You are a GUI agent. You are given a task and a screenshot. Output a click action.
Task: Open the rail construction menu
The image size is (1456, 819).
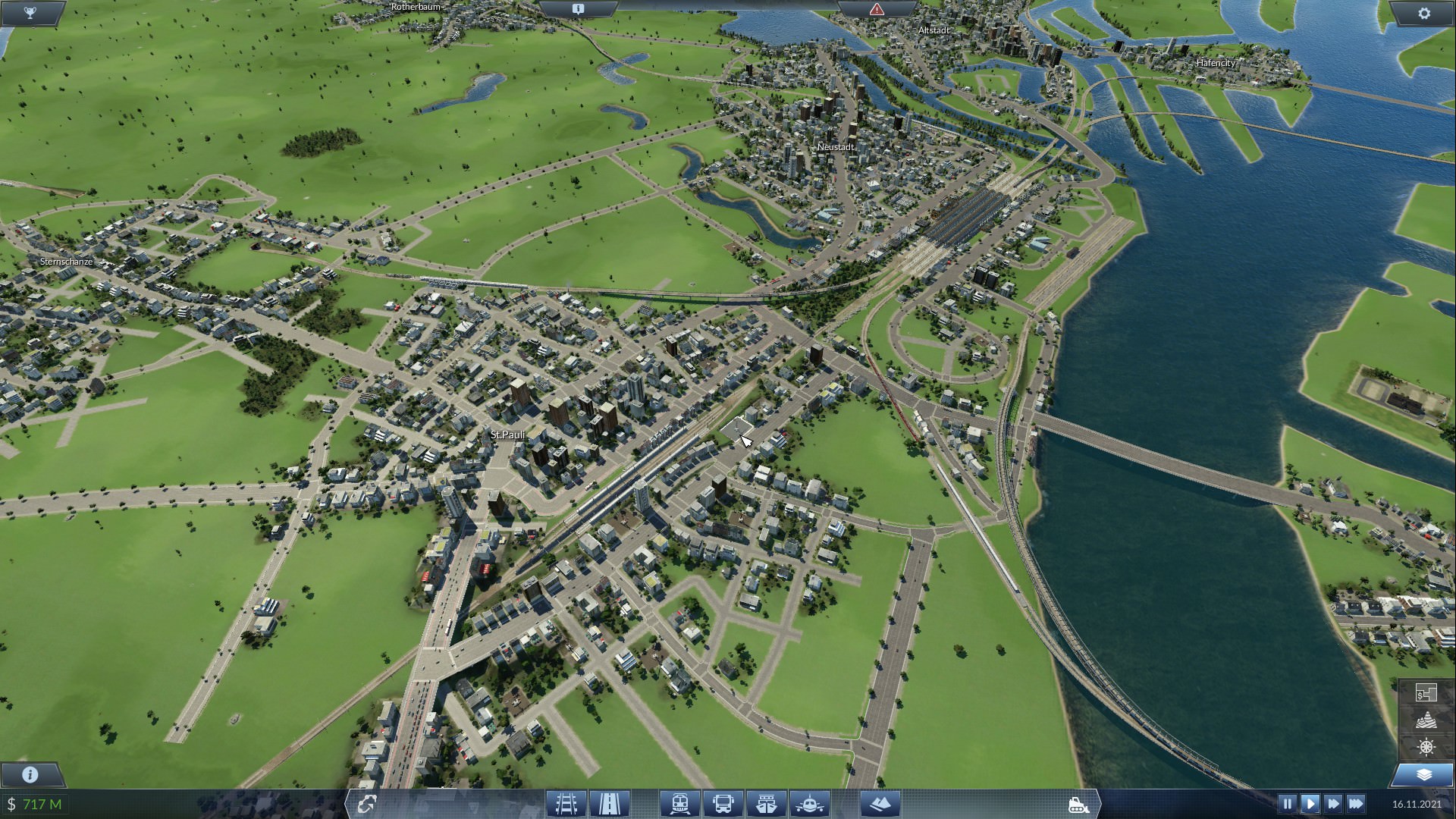(566, 803)
